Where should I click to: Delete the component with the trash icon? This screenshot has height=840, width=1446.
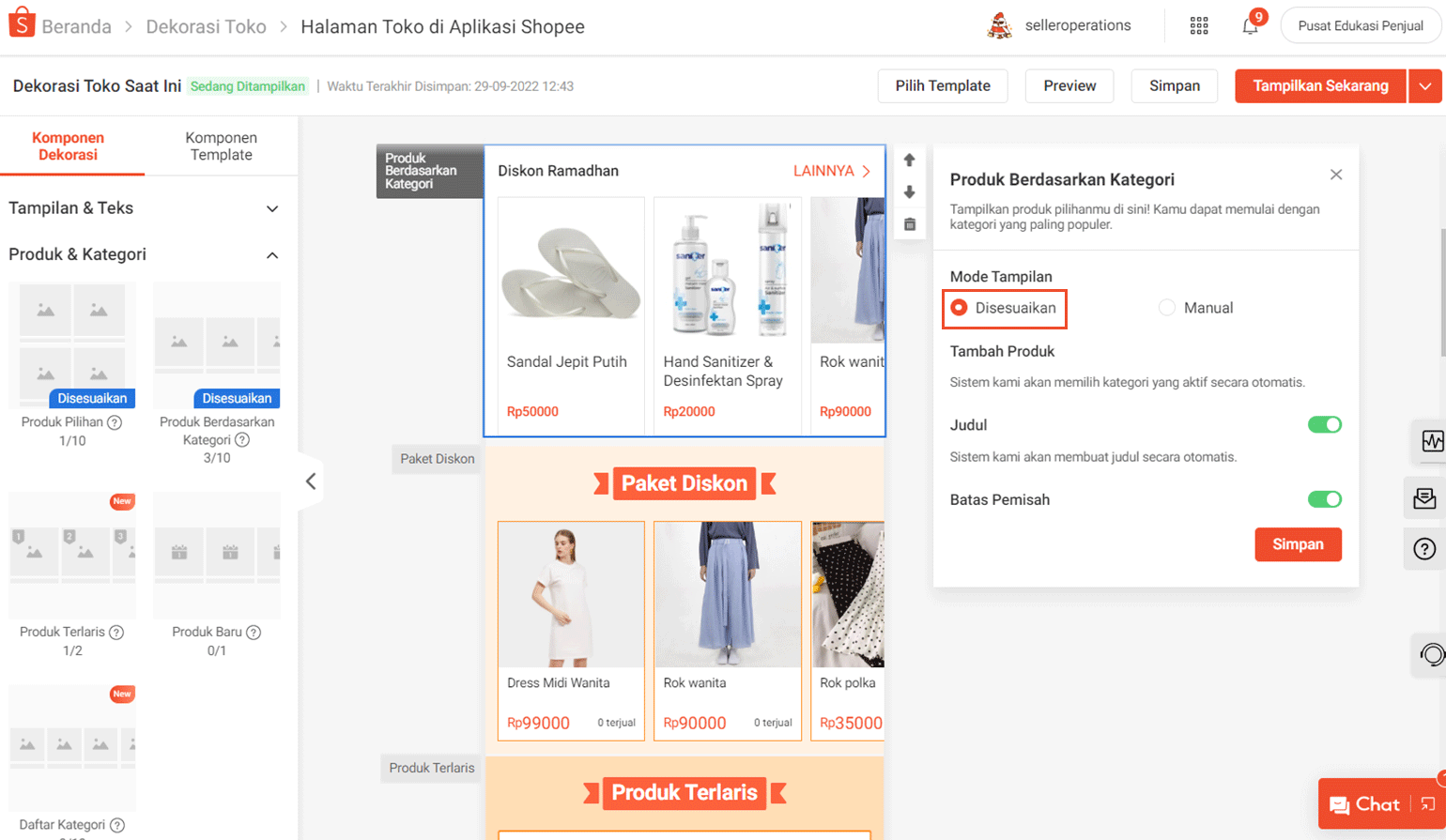coord(909,223)
